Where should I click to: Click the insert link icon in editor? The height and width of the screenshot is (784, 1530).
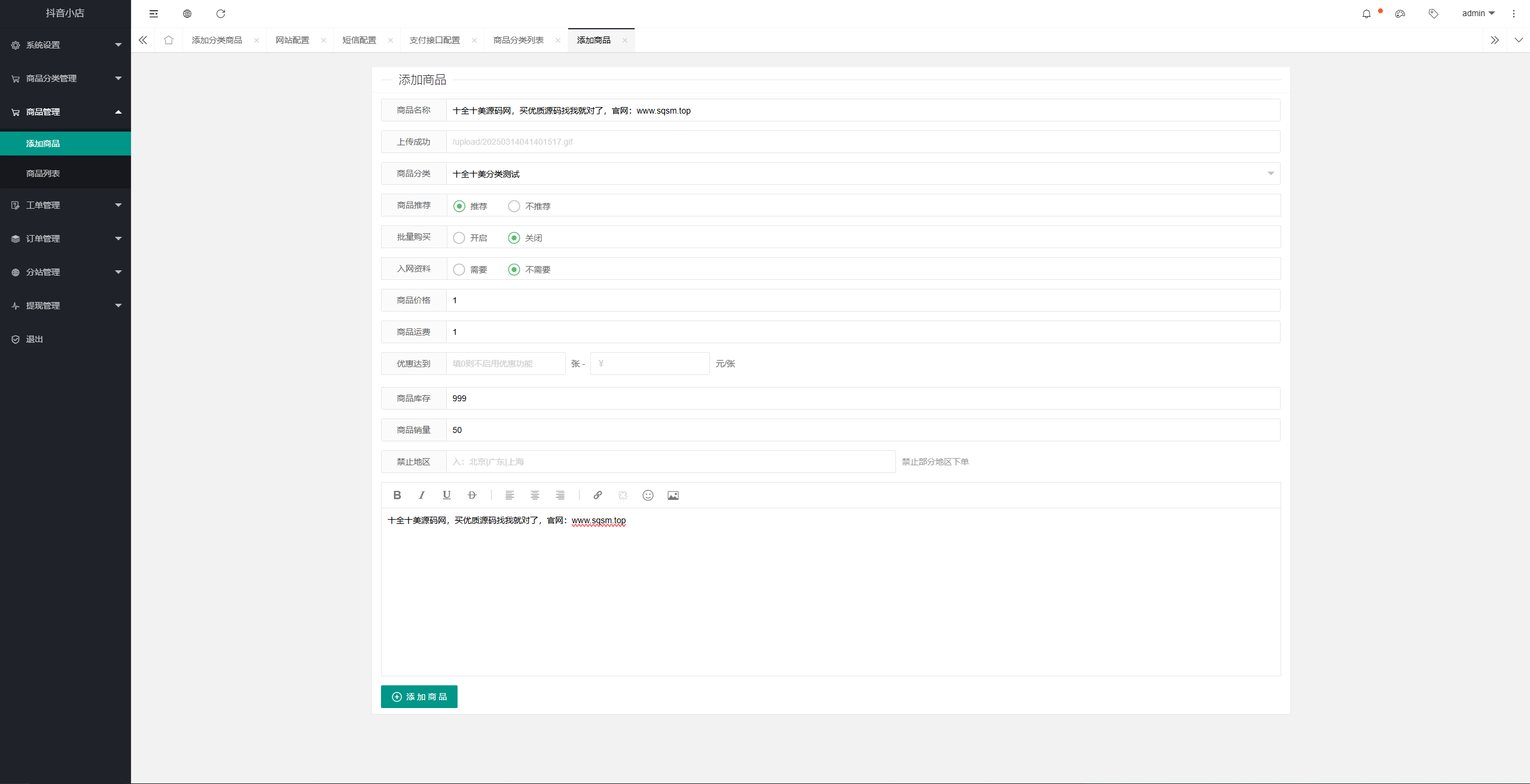click(597, 495)
